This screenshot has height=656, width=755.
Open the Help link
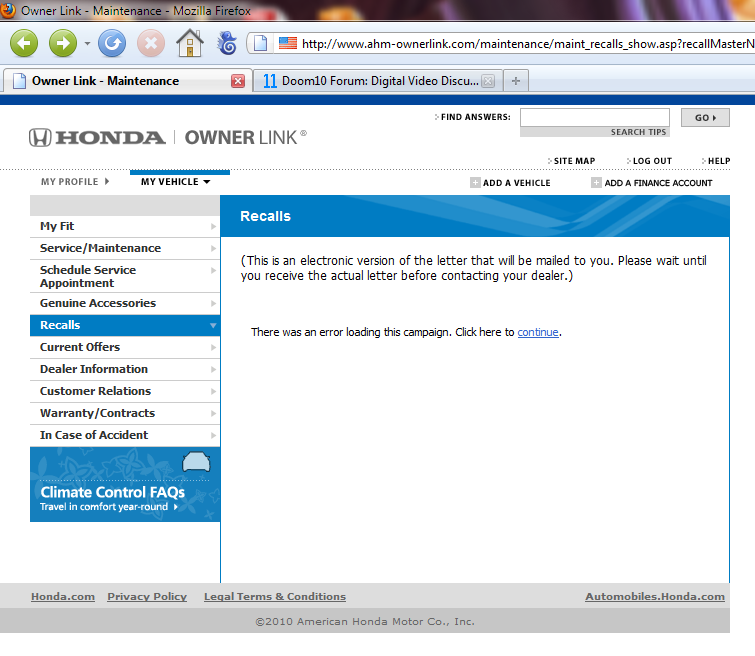(719, 161)
